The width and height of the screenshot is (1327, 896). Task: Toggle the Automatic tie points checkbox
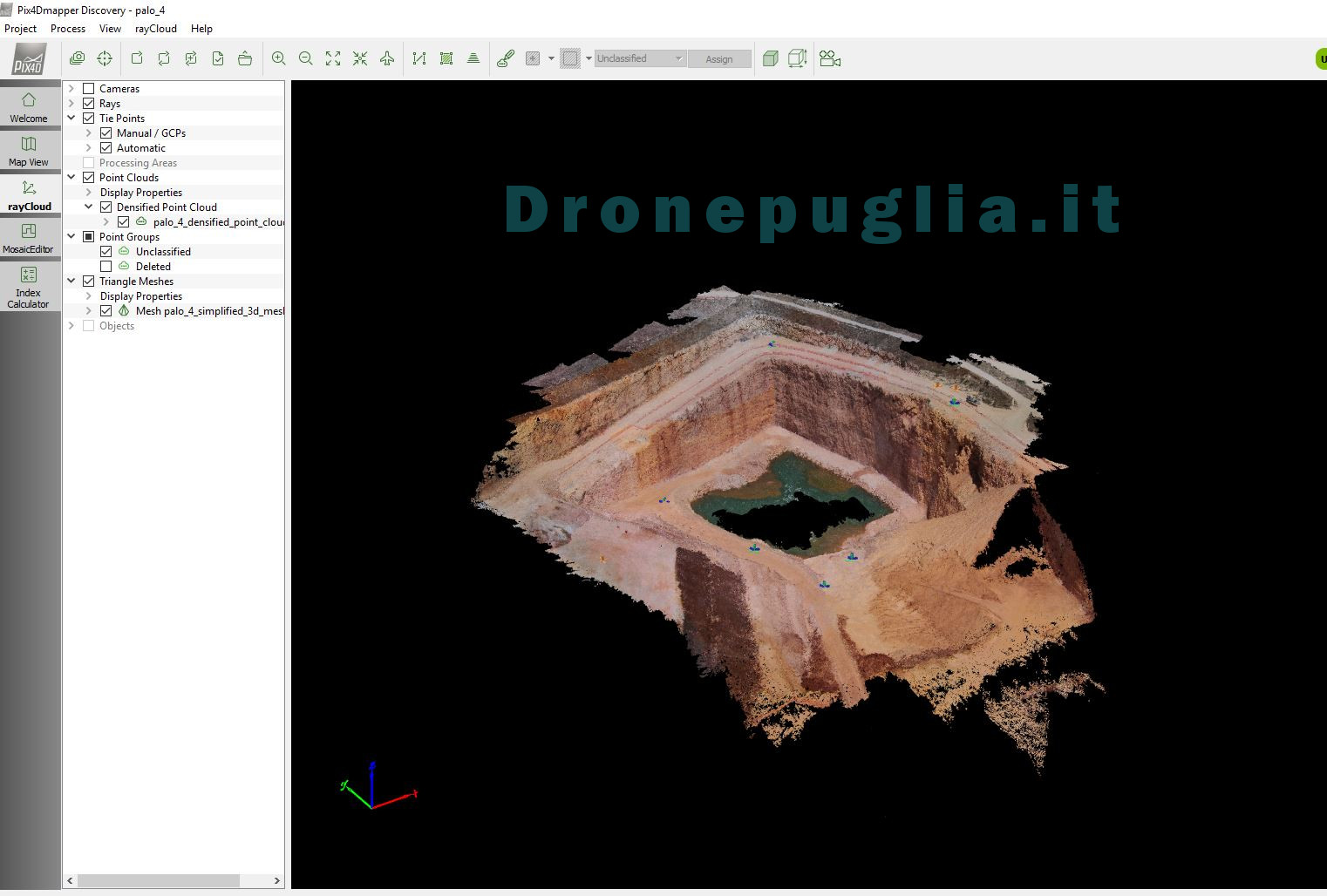[105, 148]
